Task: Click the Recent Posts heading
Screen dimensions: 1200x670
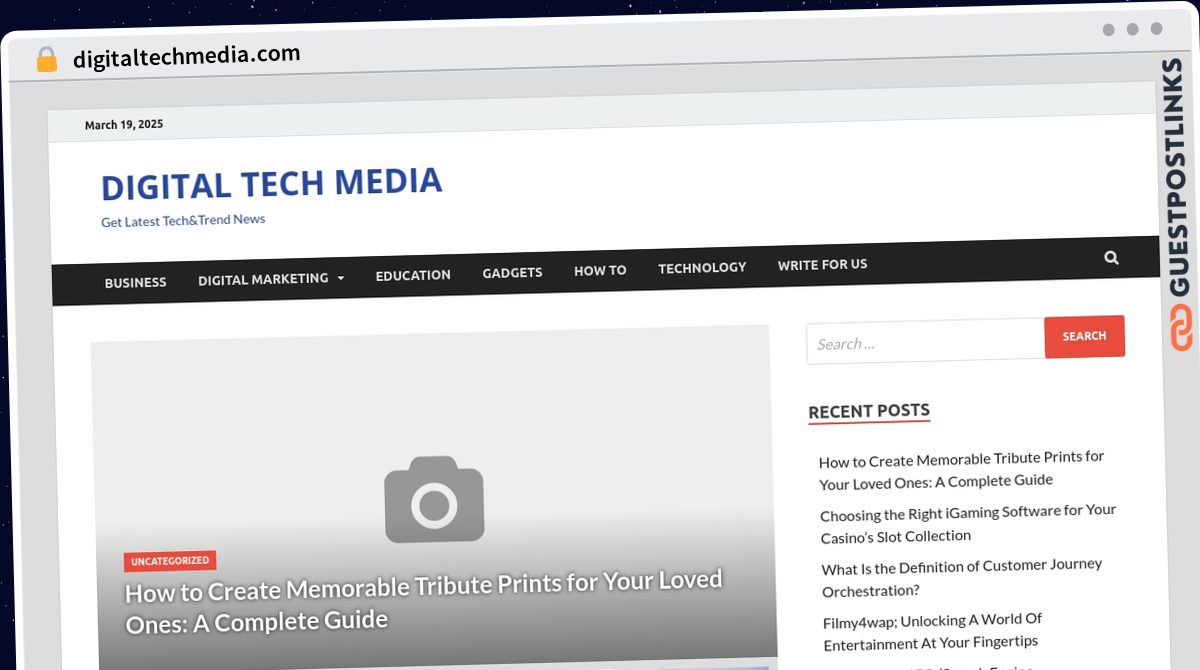Action: point(869,411)
